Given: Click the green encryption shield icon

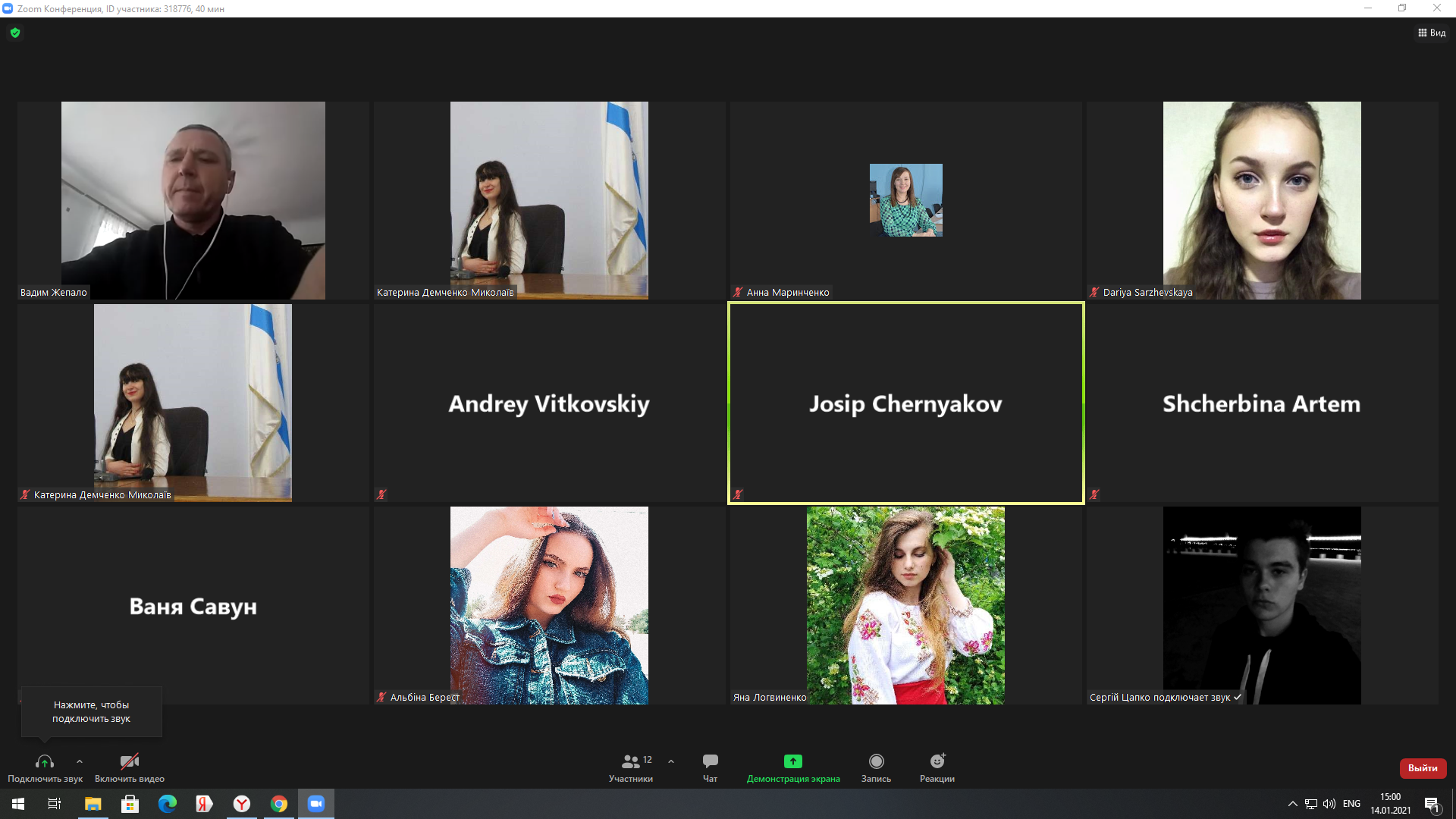Looking at the screenshot, I should (15, 33).
